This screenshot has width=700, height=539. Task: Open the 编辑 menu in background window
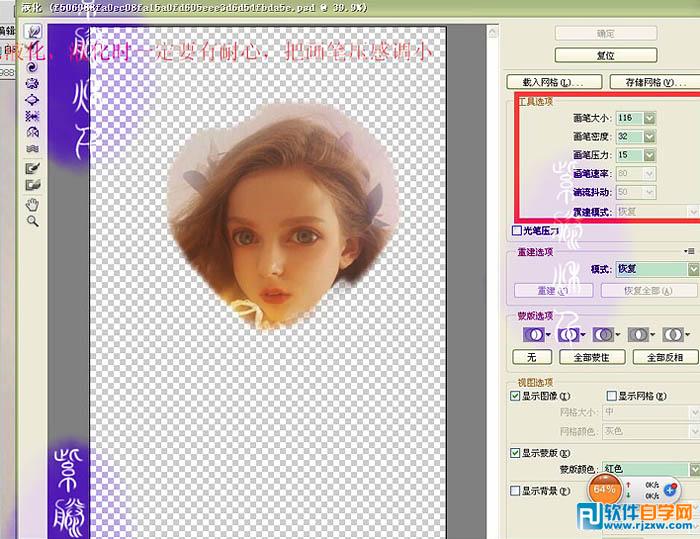point(7,31)
